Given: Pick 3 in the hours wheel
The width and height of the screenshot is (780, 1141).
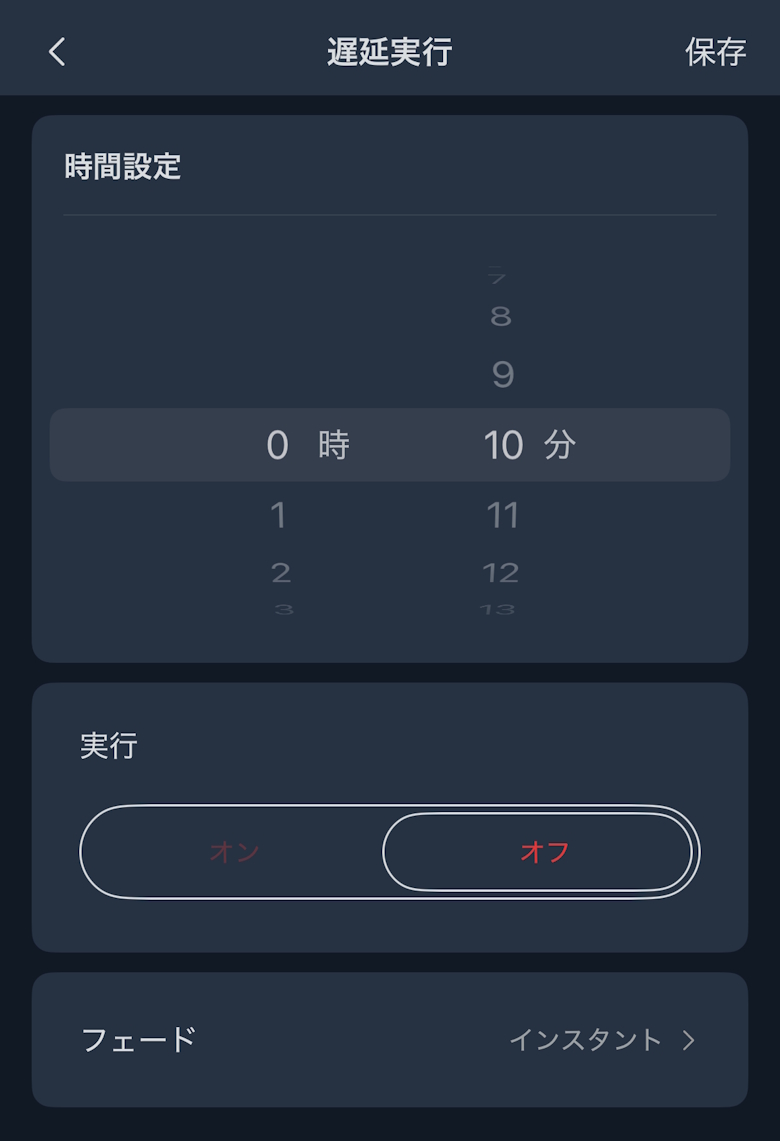Looking at the screenshot, I should click(x=284, y=609).
